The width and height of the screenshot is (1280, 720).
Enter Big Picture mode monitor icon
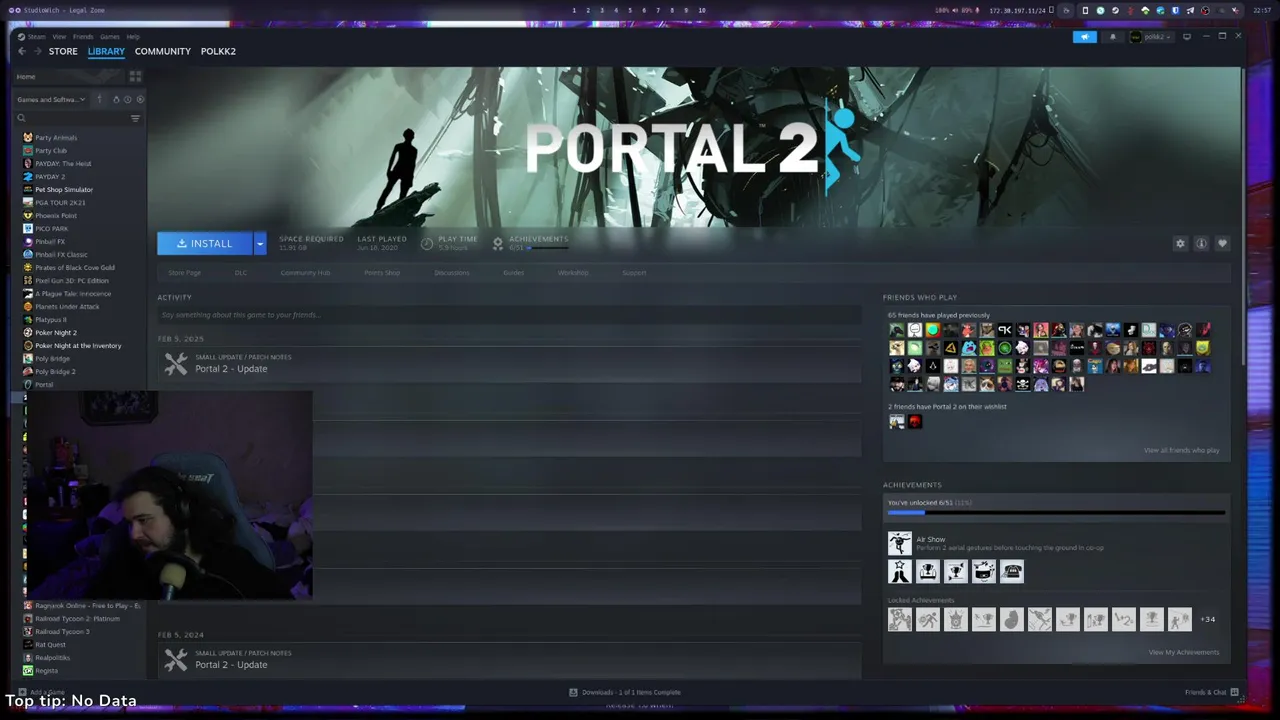pos(1187,37)
